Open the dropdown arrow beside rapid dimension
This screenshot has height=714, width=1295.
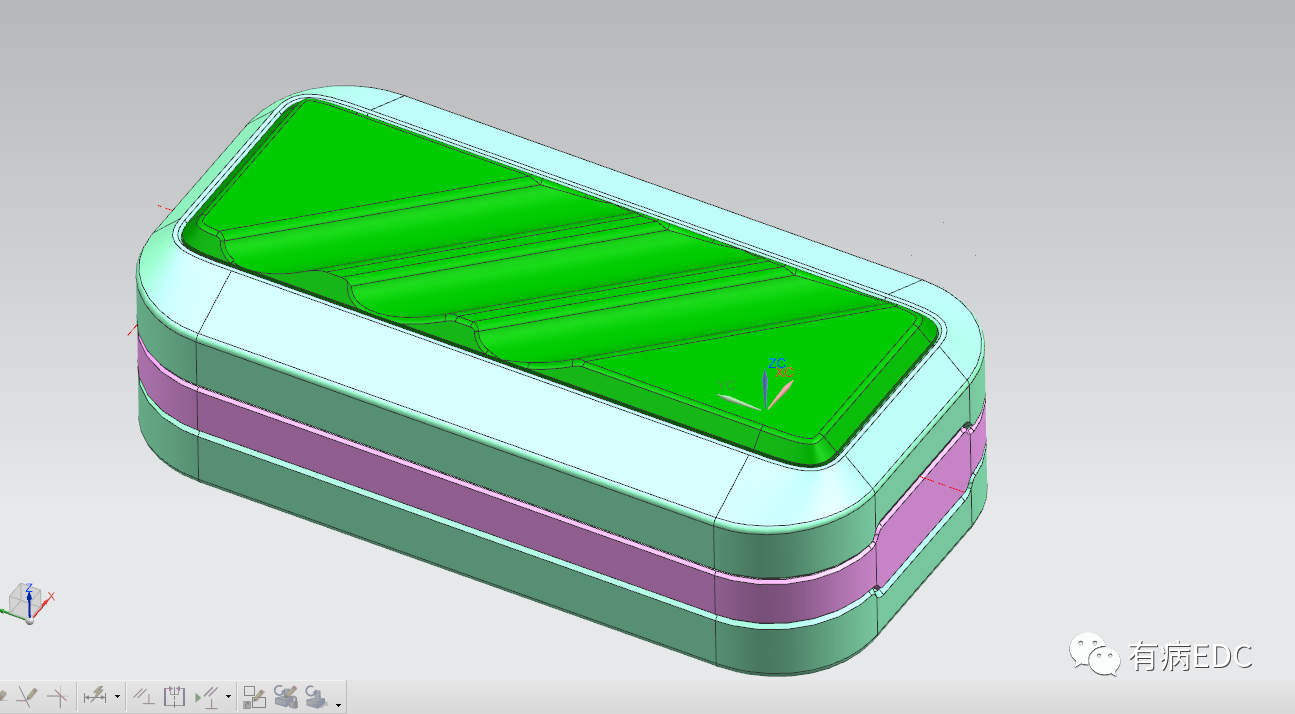[x=118, y=696]
